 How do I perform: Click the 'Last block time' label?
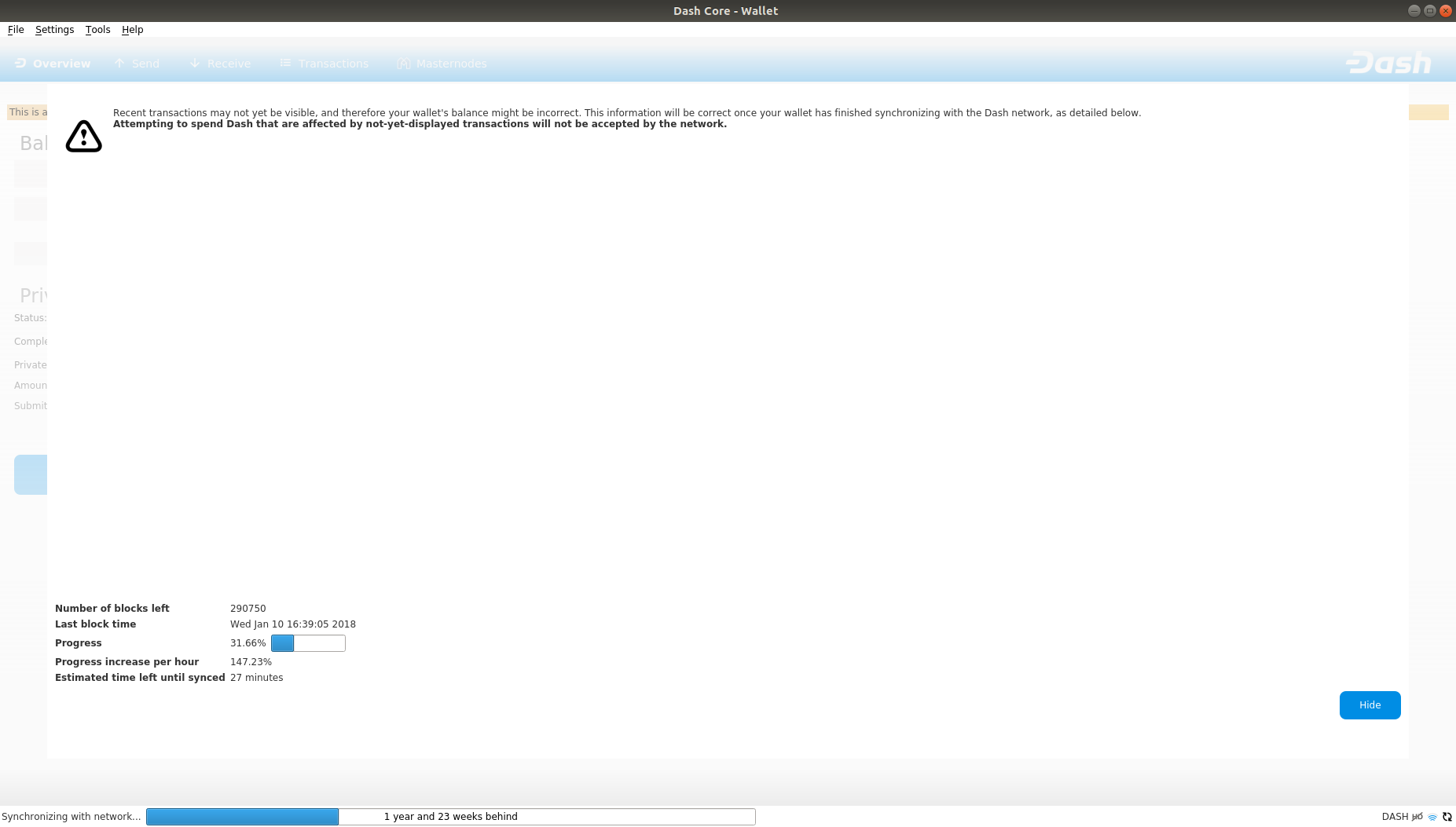point(96,624)
